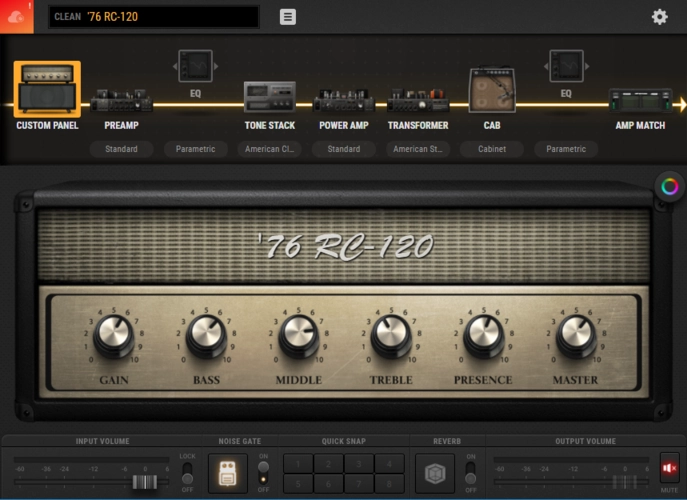
Task: Select Quick Snap slot 7
Action: (359, 484)
